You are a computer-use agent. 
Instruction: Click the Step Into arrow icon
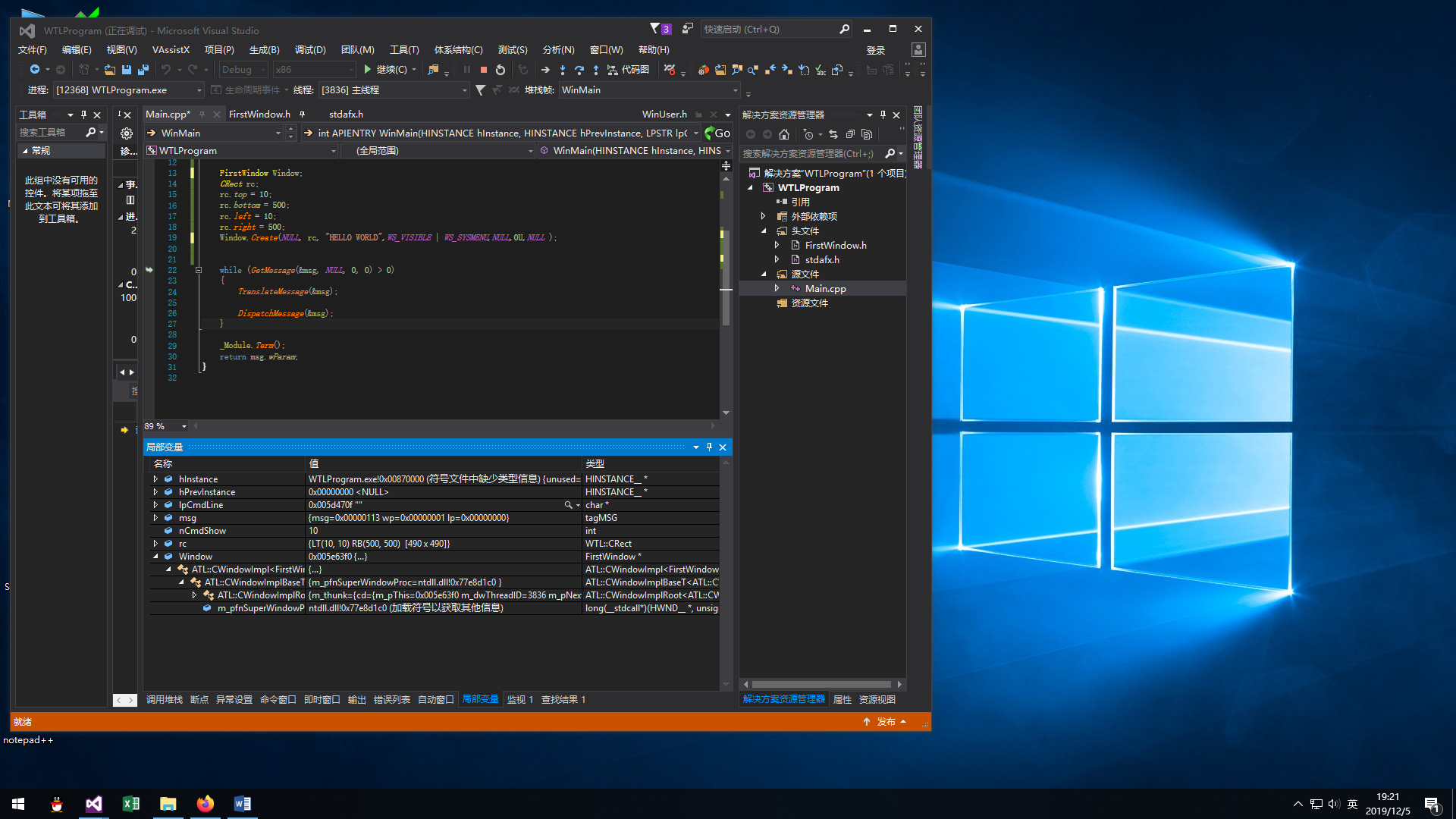(563, 70)
